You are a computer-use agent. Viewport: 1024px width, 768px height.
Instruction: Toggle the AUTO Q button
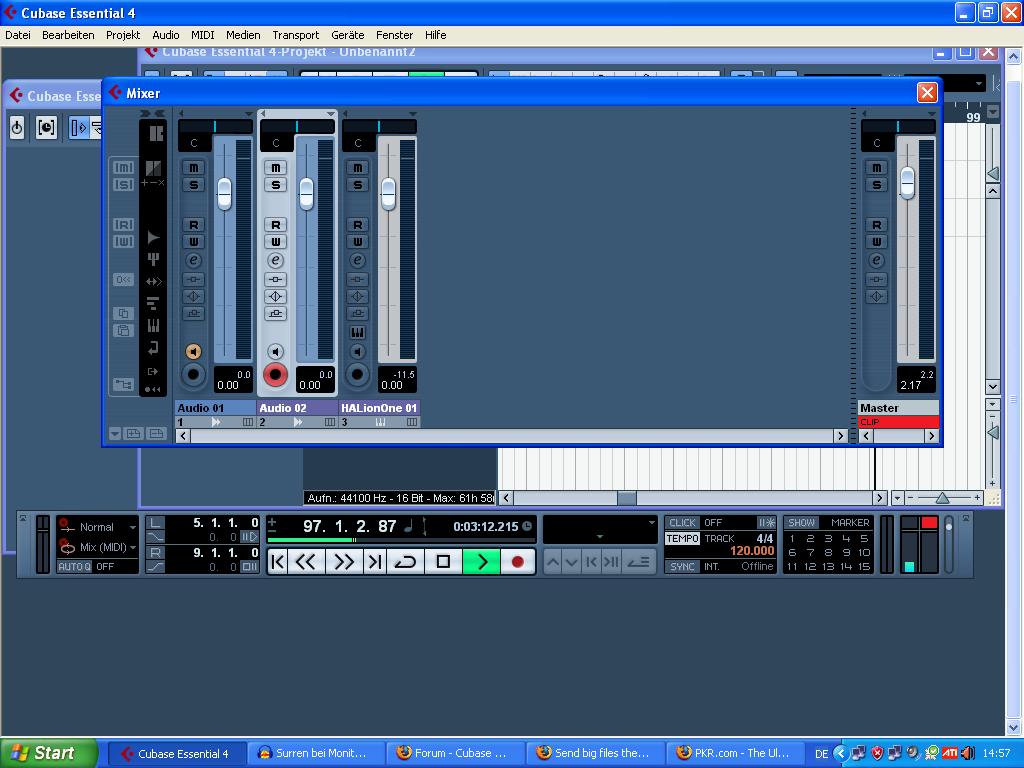click(74, 566)
